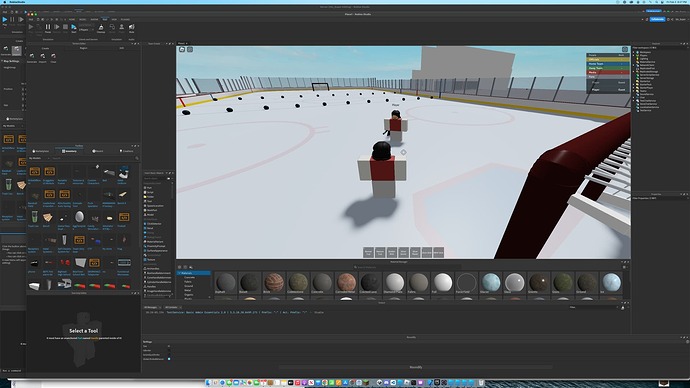The height and width of the screenshot is (388, 690).
Task: Select ClickDetector in Insert Object list
Action: click(154, 223)
